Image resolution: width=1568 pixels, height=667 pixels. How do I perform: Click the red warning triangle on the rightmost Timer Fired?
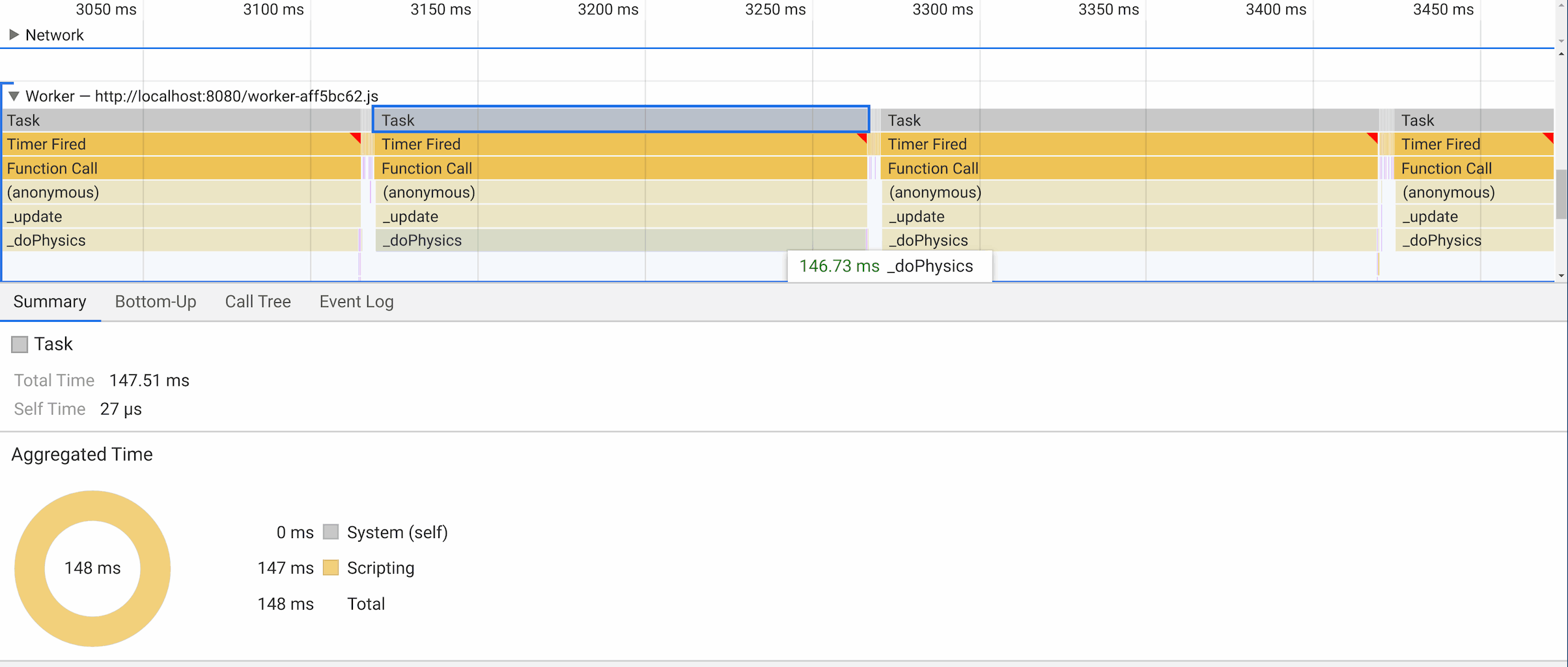tap(1549, 137)
